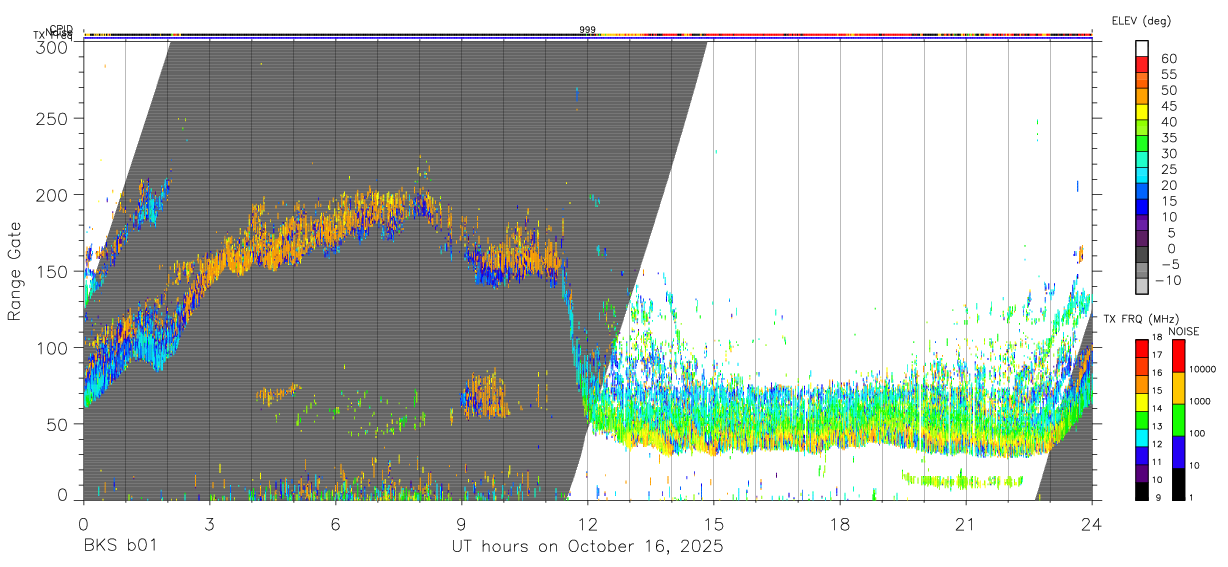1228x567 pixels.
Task: Select the 'Range Gate' vertical axis title
Action: 15,271
